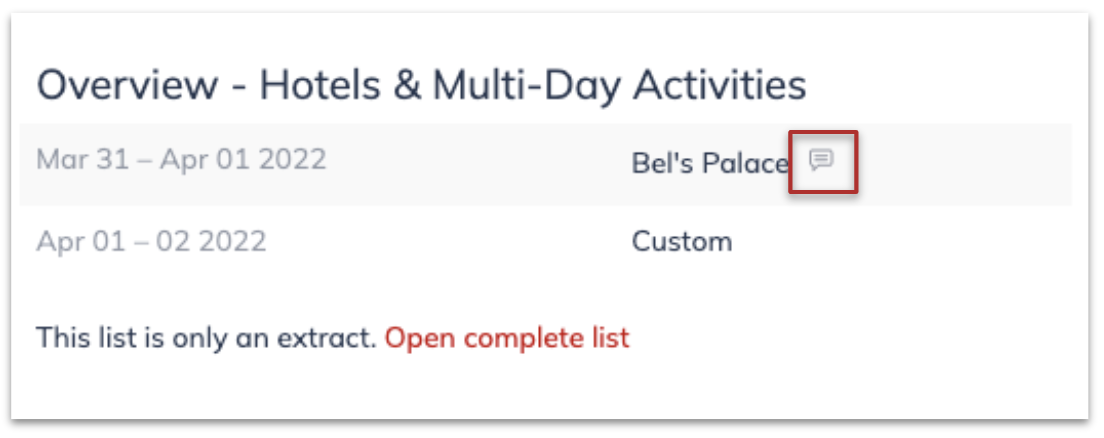Screen dimensions: 1104x438
Task: Click the word Custom in the second row
Action: click(x=682, y=242)
